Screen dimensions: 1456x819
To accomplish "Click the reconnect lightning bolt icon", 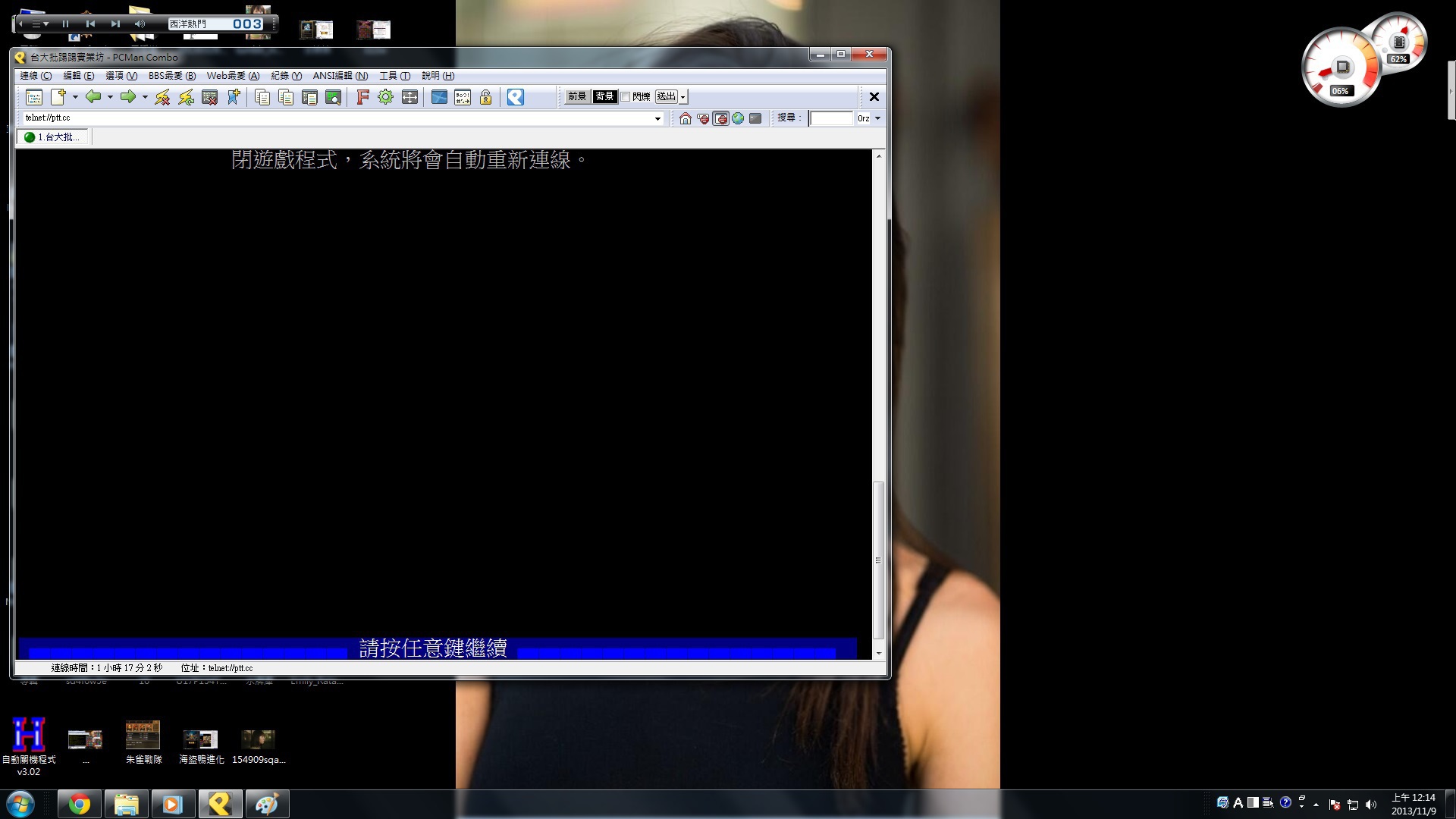I will (186, 97).
